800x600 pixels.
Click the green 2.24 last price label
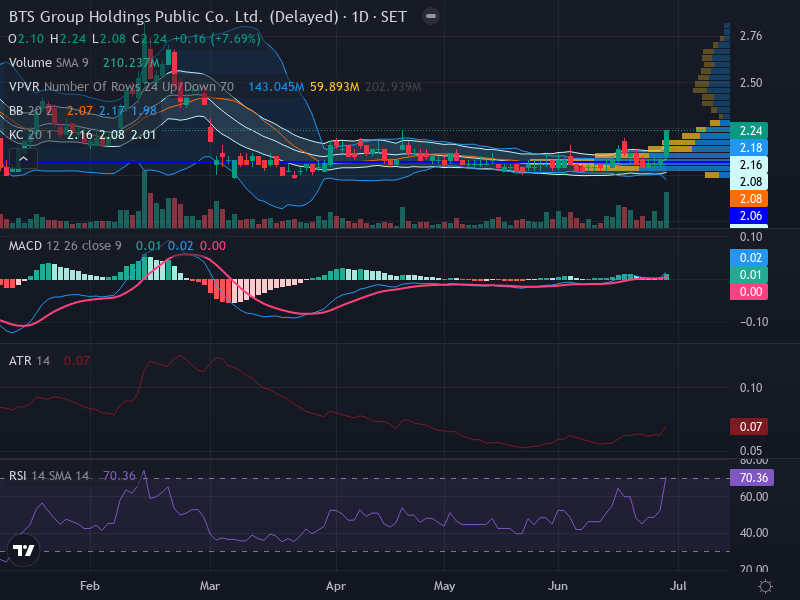point(749,131)
